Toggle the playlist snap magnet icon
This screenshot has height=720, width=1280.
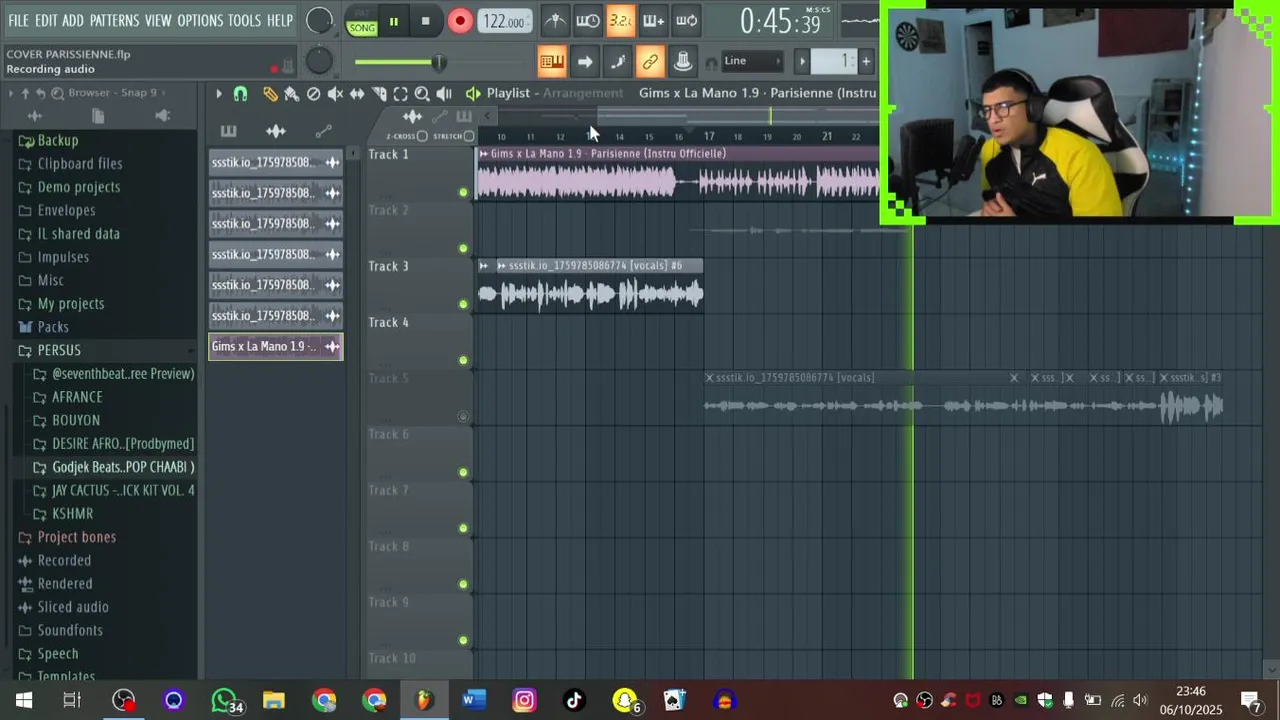(x=240, y=94)
